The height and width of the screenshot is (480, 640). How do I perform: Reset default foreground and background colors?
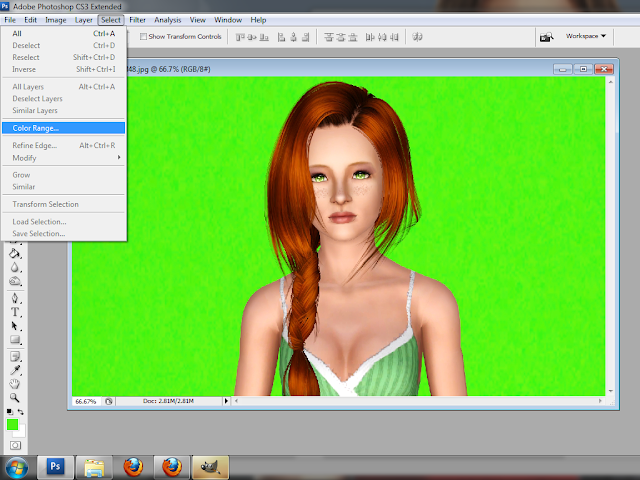[9, 410]
